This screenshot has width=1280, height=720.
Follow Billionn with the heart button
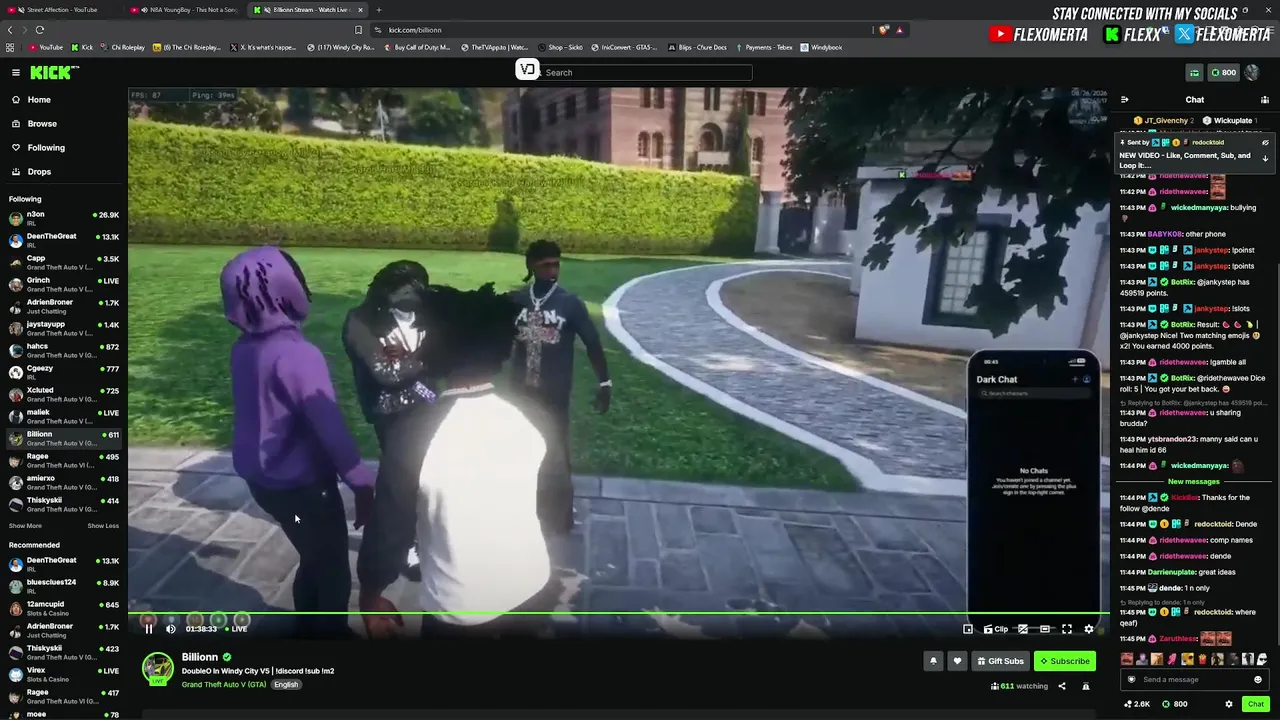click(957, 661)
